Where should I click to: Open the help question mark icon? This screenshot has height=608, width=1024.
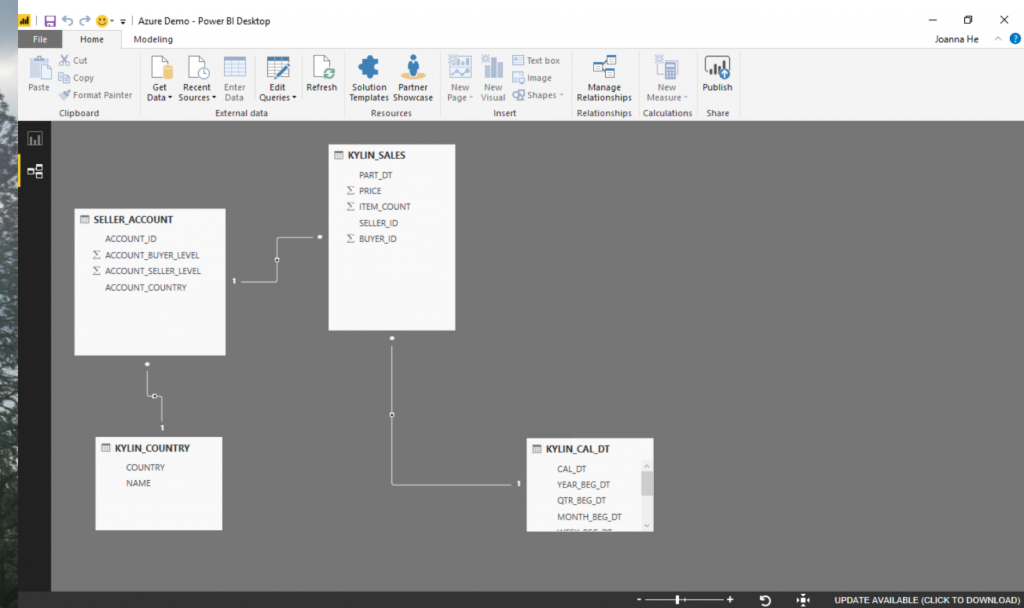(x=1015, y=39)
